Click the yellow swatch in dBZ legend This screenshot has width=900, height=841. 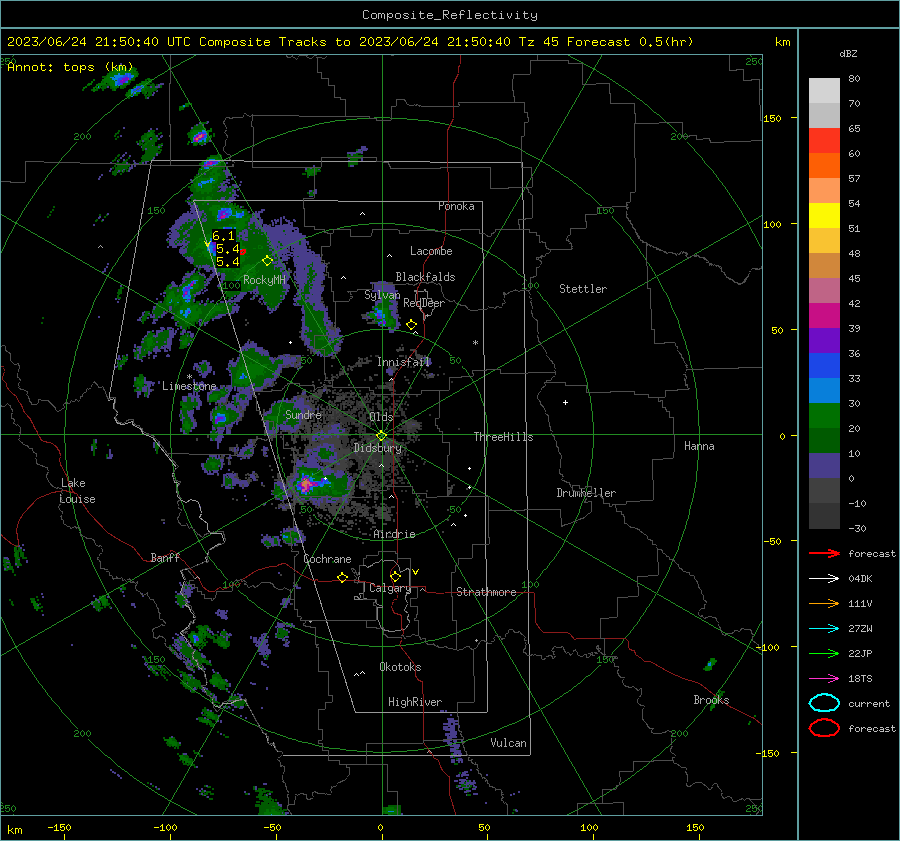(824, 216)
